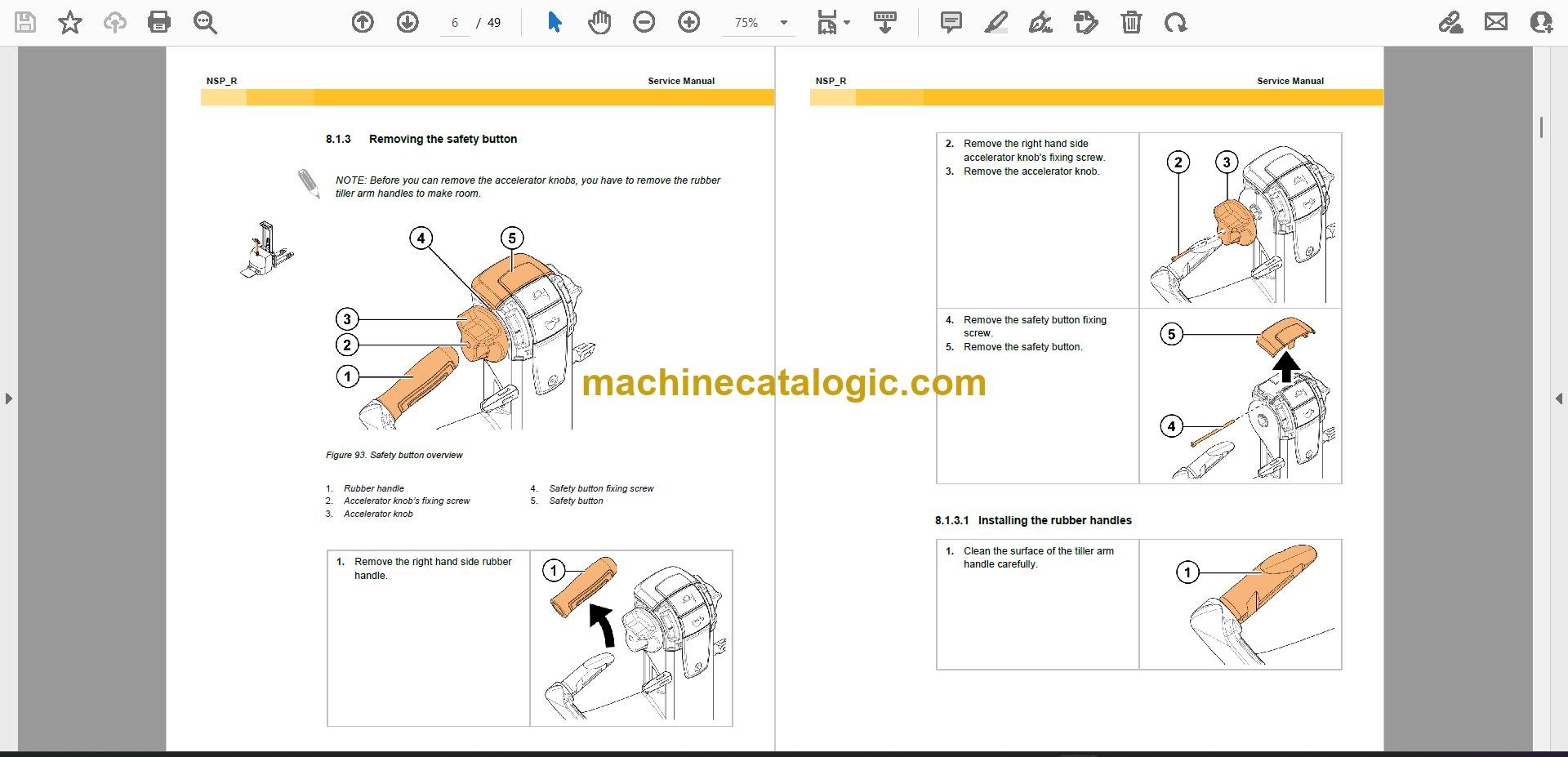Open the page fit options dropdown
This screenshot has width=1568, height=757.
click(834, 23)
